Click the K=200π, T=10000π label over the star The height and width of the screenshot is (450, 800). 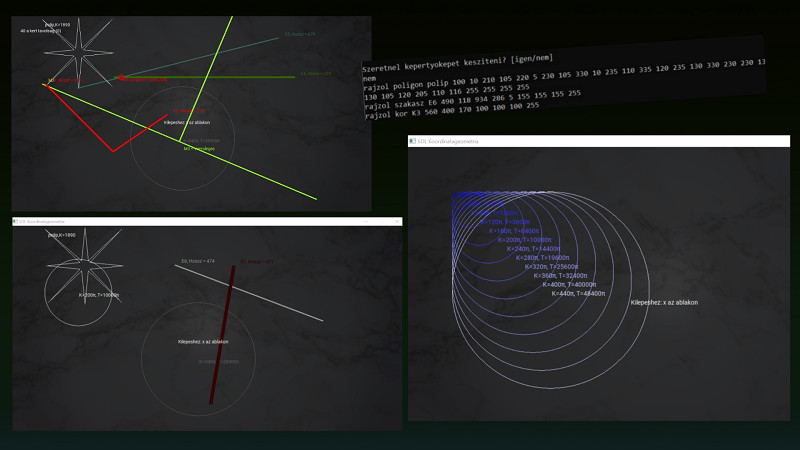[x=99, y=295]
